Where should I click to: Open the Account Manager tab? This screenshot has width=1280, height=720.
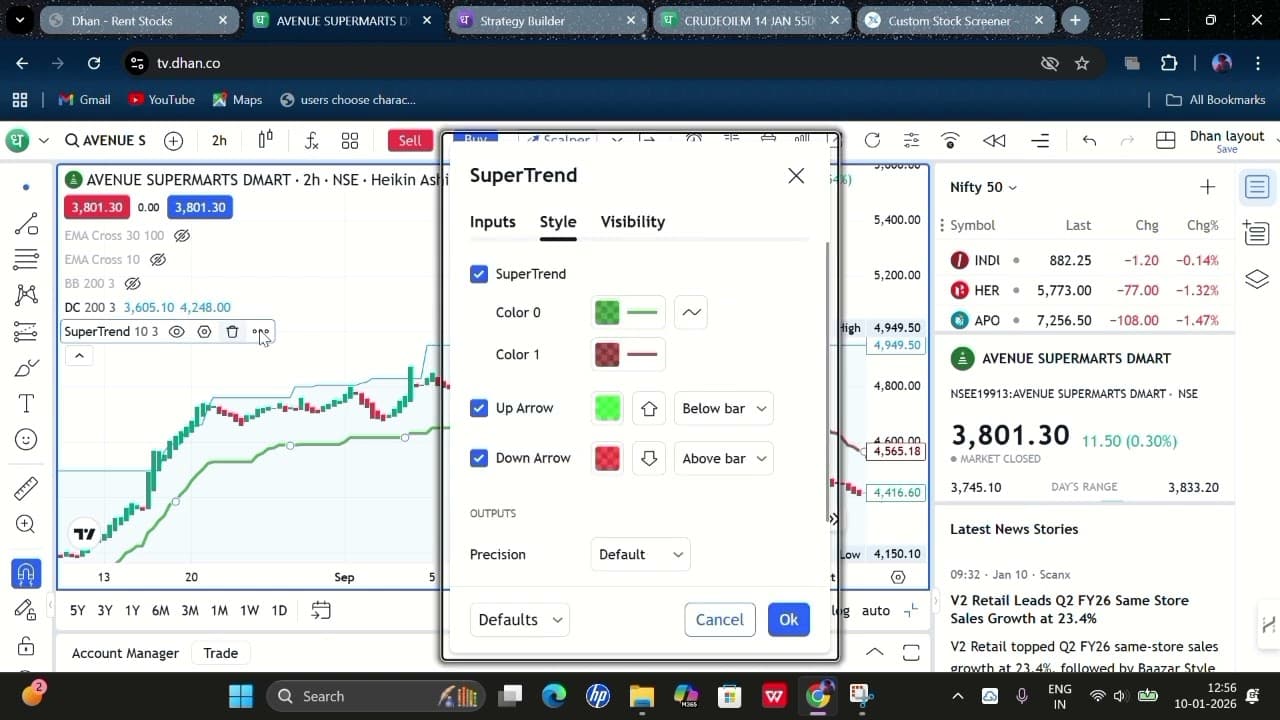(125, 653)
